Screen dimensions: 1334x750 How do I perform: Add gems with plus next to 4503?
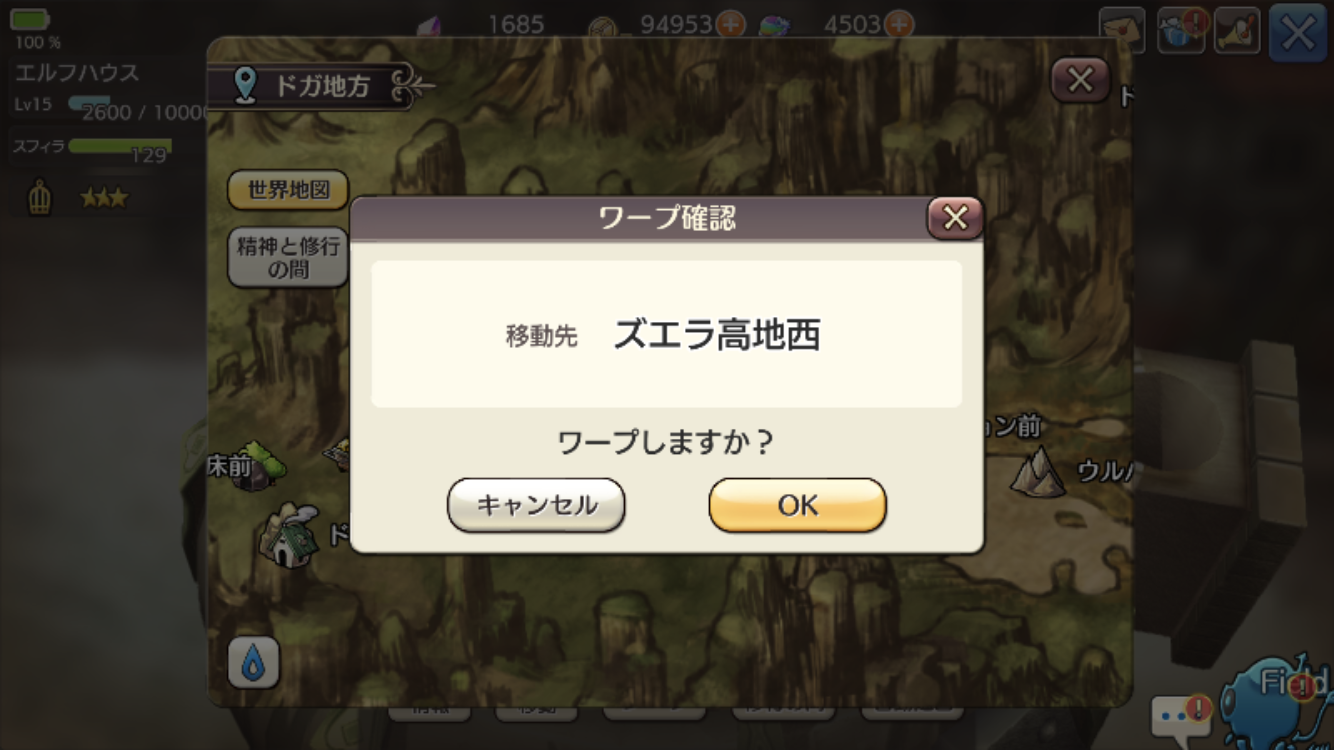pos(899,24)
